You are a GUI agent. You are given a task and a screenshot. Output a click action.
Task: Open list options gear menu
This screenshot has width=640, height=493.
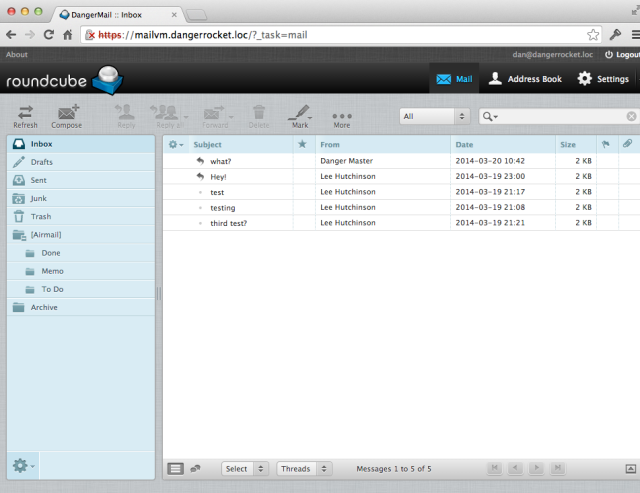coord(176,144)
